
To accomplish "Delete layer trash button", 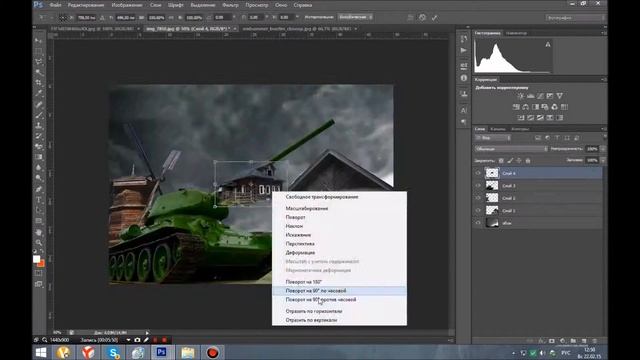I will point(594,341).
